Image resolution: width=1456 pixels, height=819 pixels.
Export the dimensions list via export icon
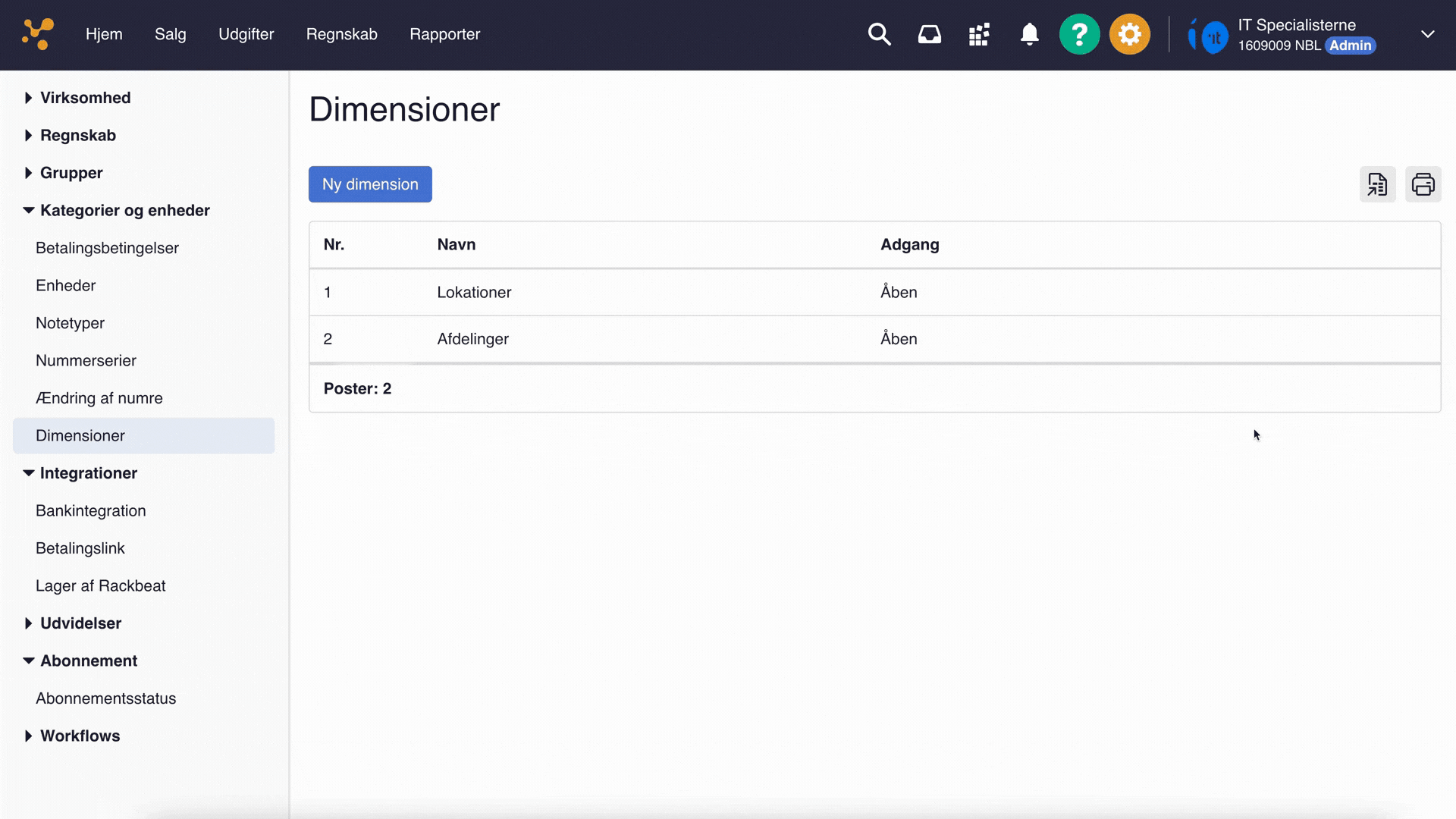pyautogui.click(x=1378, y=184)
